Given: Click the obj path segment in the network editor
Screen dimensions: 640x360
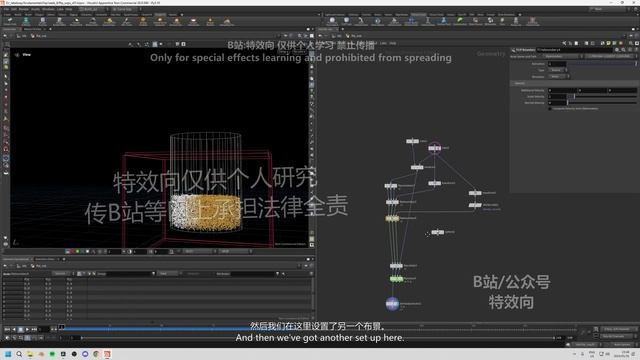Looking at the screenshot, I should [x=337, y=36].
